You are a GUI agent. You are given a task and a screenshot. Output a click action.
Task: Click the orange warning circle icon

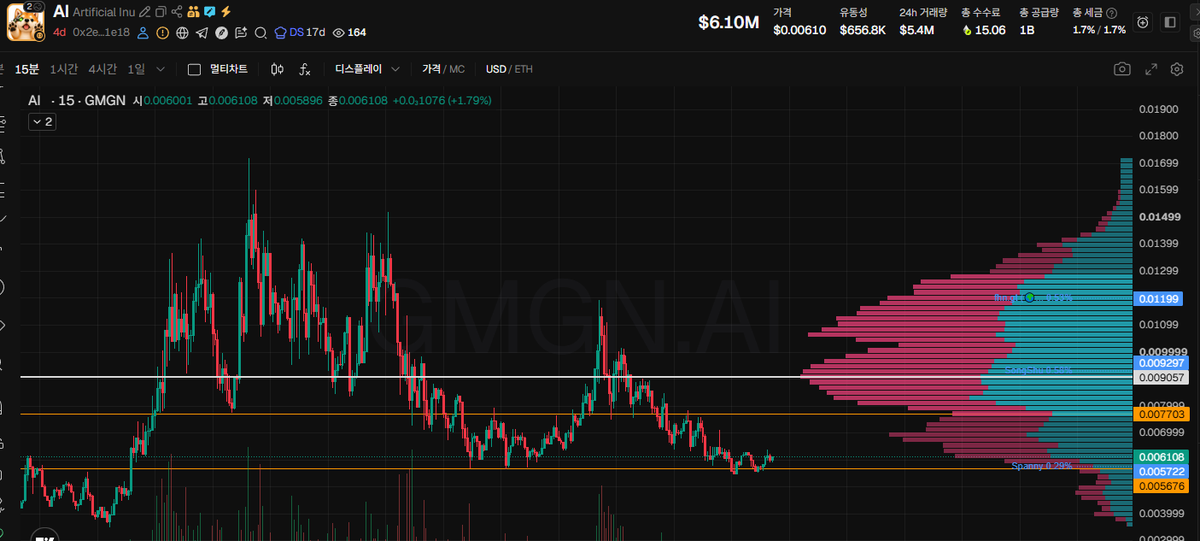point(163,33)
